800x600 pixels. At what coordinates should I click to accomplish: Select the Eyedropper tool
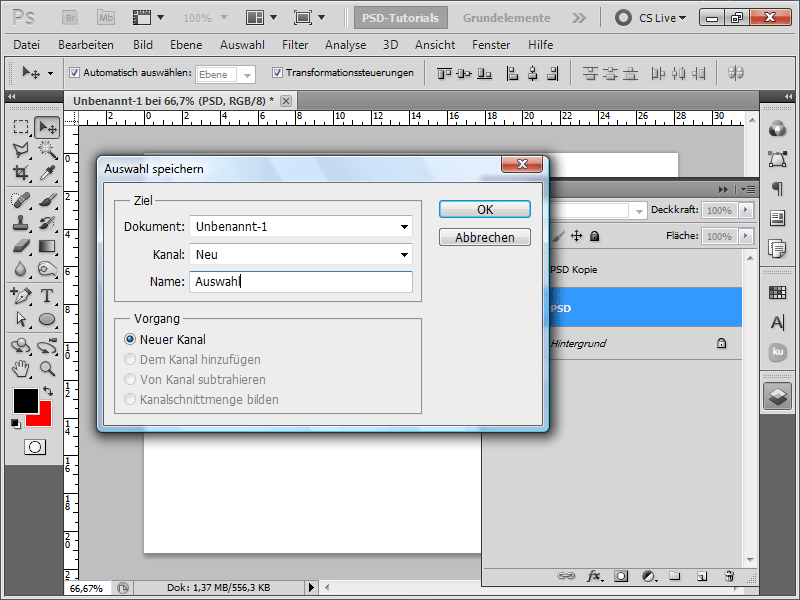pyautogui.click(x=47, y=173)
